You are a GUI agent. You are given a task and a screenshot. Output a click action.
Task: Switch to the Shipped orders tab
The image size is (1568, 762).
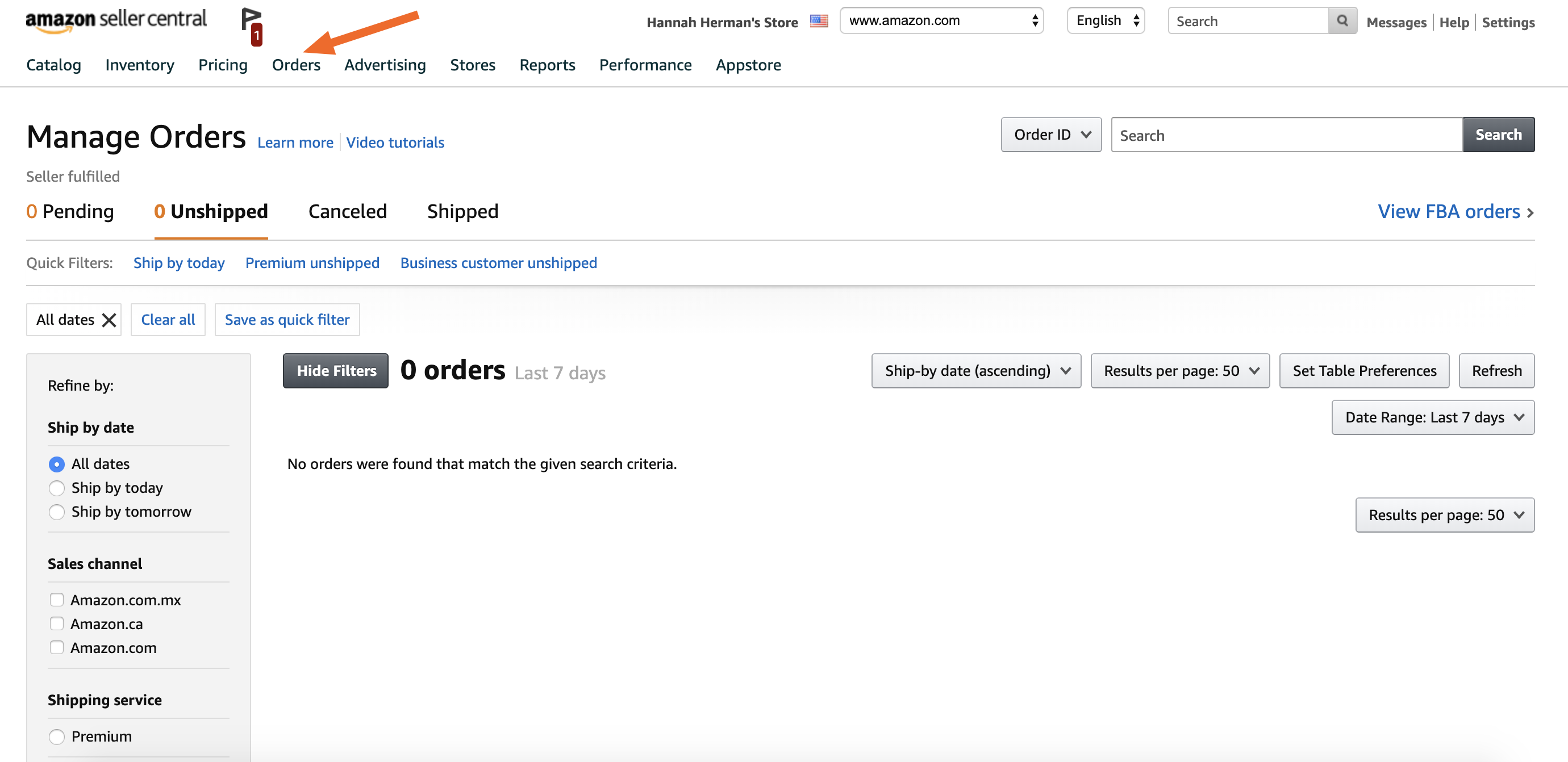point(462,212)
